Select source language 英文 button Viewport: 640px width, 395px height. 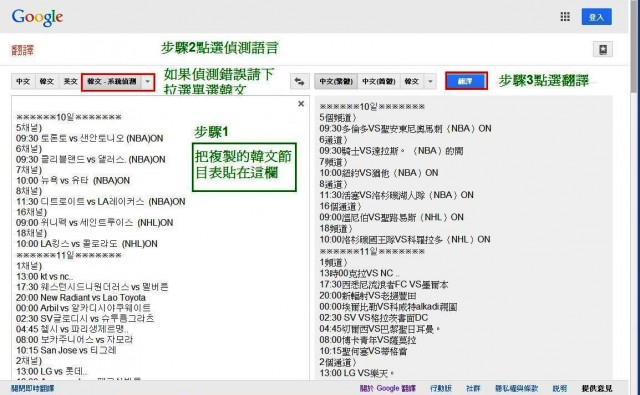tap(70, 82)
